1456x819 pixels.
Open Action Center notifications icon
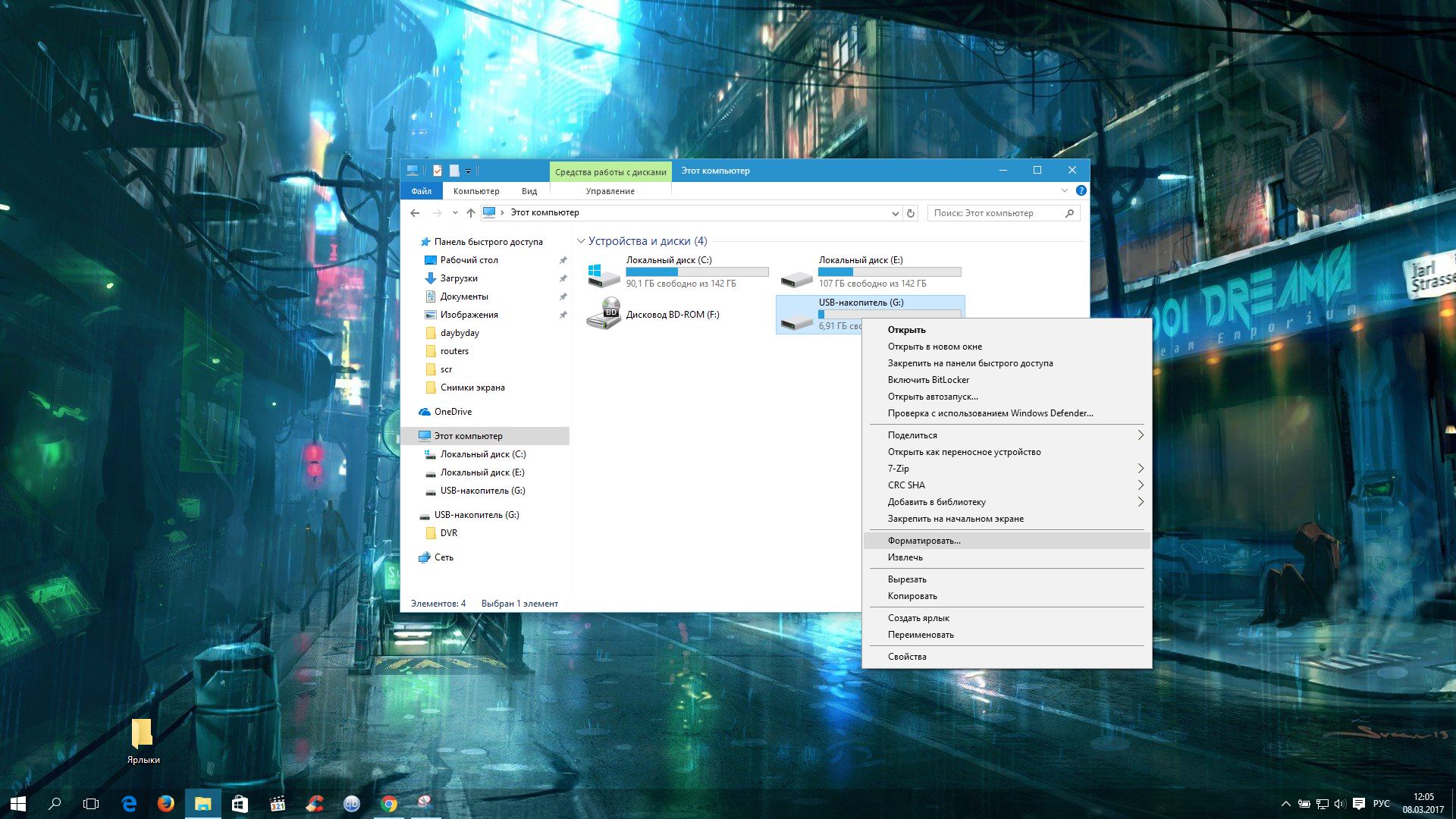click(x=1358, y=804)
